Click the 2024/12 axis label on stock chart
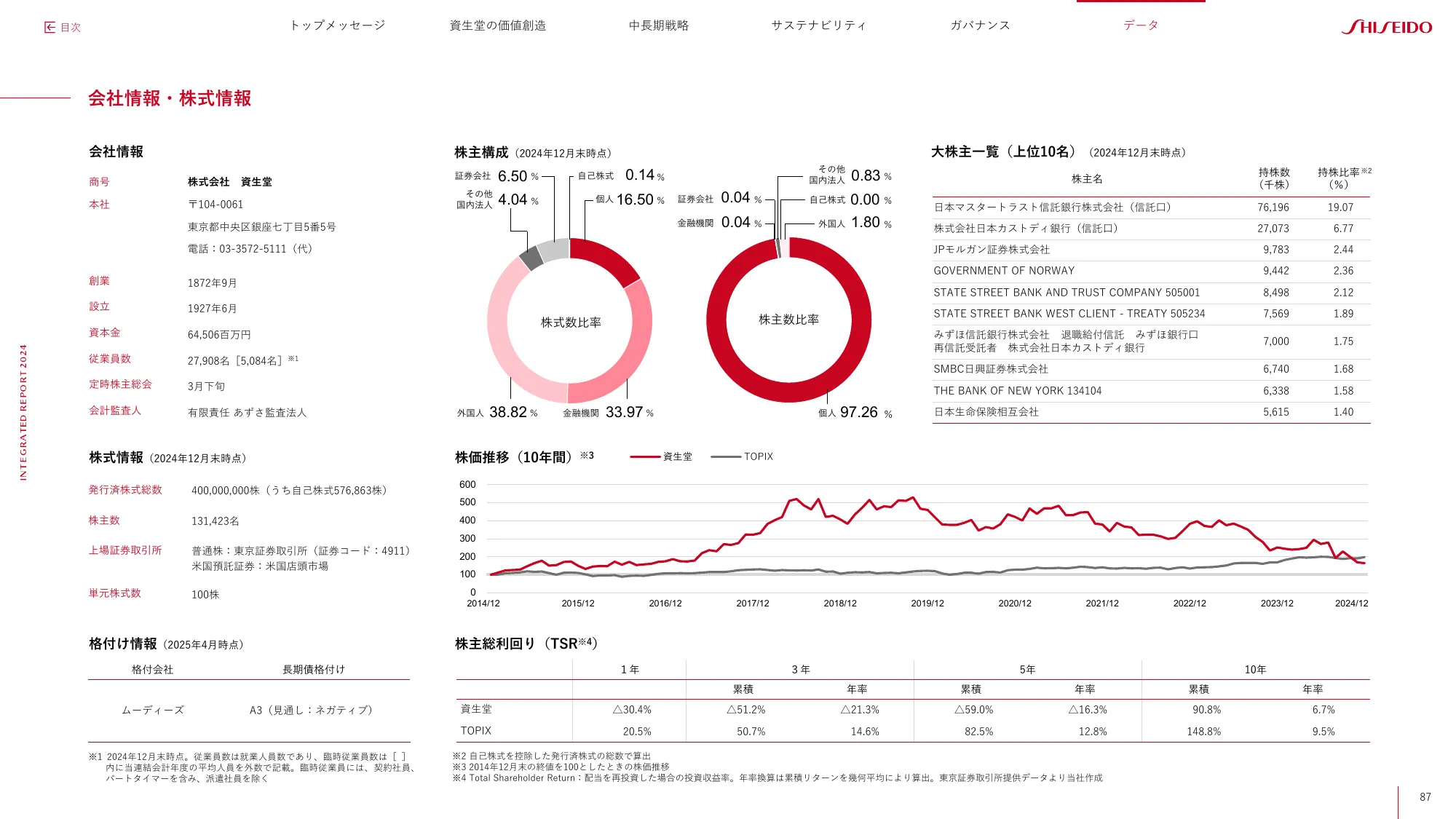This screenshot has width=1456, height=819. 1351,604
